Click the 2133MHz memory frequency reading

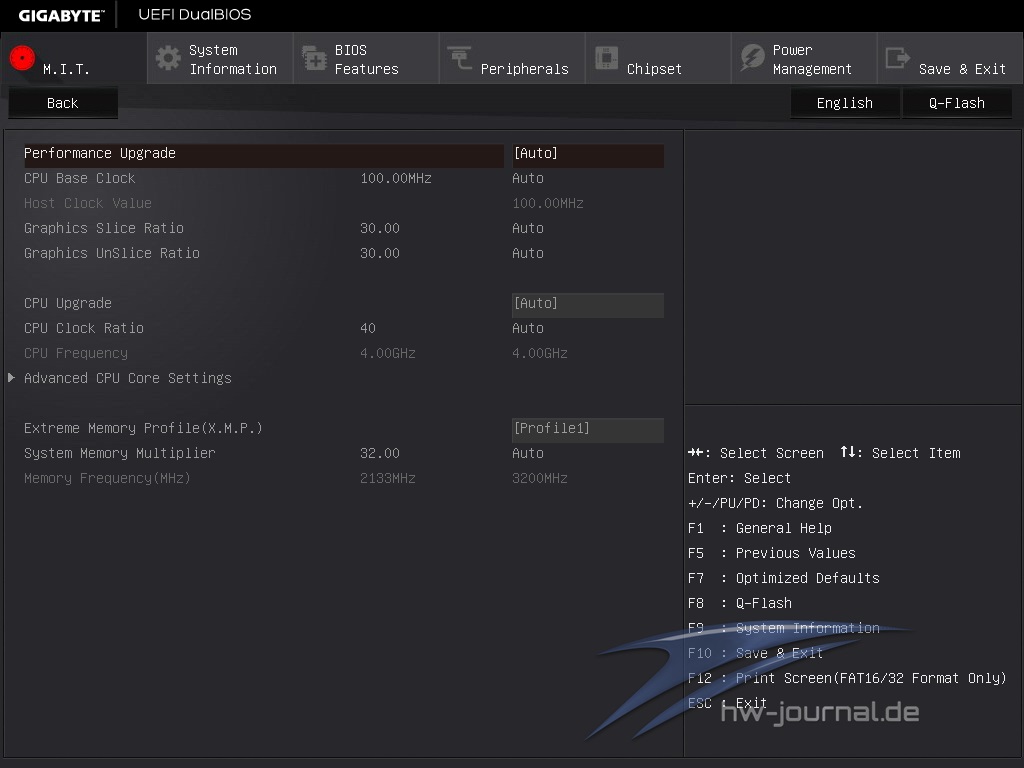tap(388, 478)
